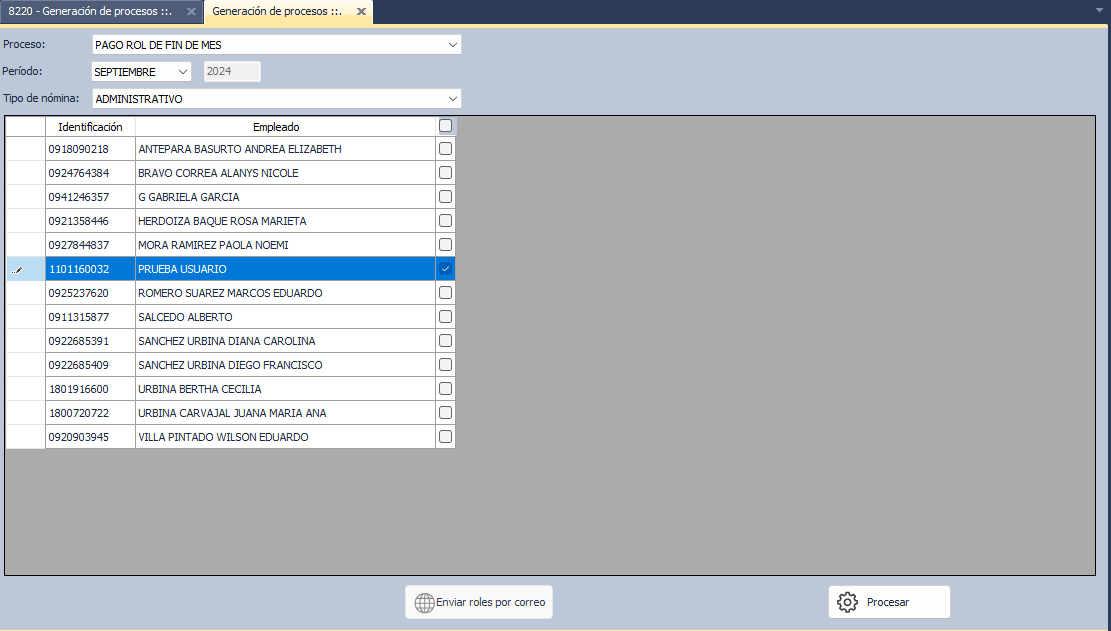The width and height of the screenshot is (1111, 631).
Task: Click the pencil edit indicator on row PRUEBA USUARIO
Action: click(18, 270)
